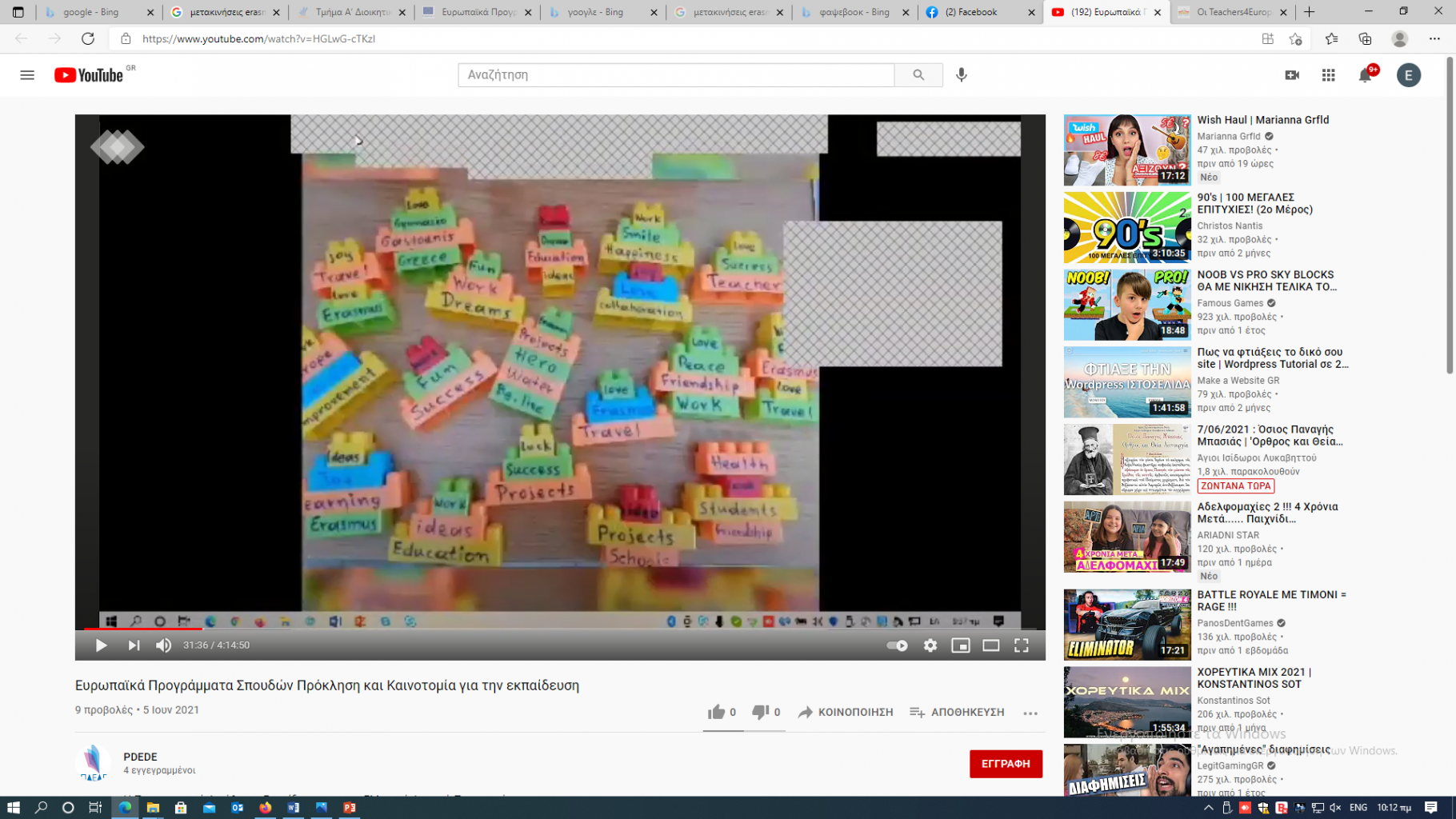Enter fullscreen mode in video player
The height and width of the screenshot is (819, 1456).
(1022, 645)
